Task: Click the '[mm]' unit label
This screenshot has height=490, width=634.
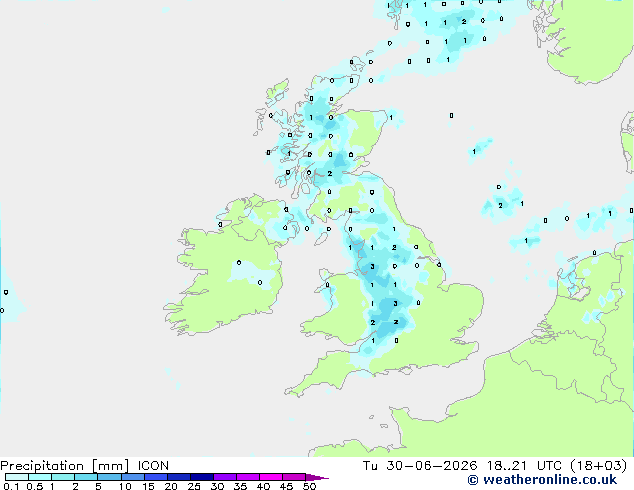Action: tap(110, 466)
